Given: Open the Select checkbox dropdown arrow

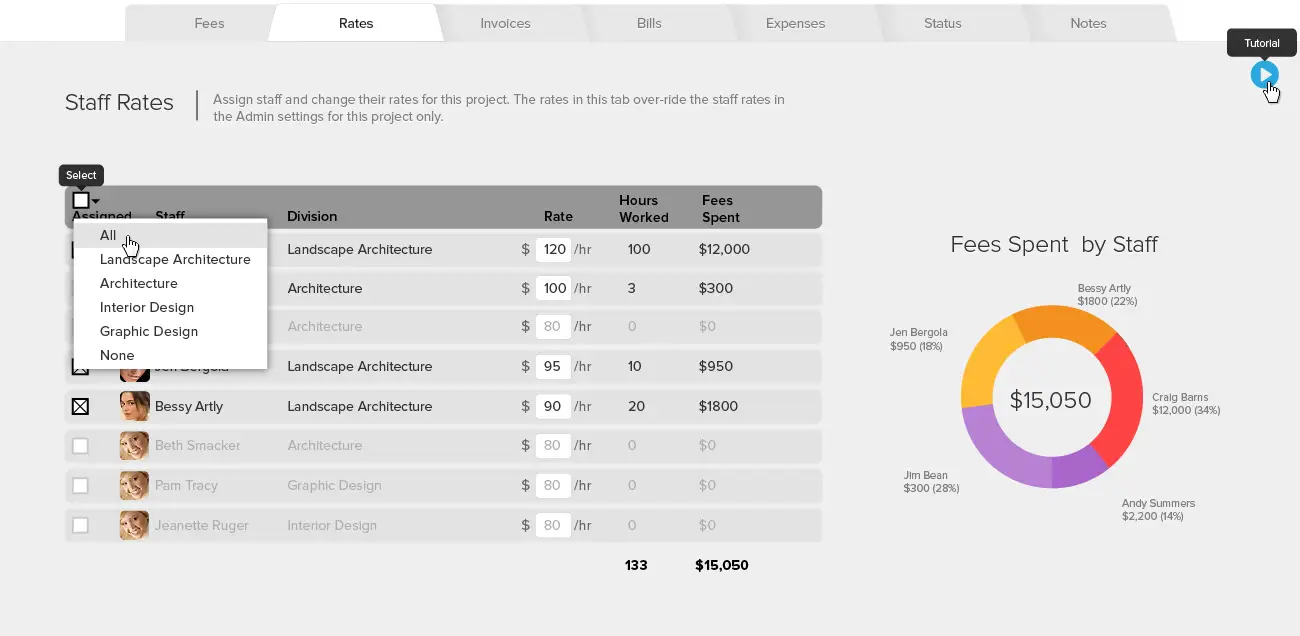Looking at the screenshot, I should pos(96,202).
